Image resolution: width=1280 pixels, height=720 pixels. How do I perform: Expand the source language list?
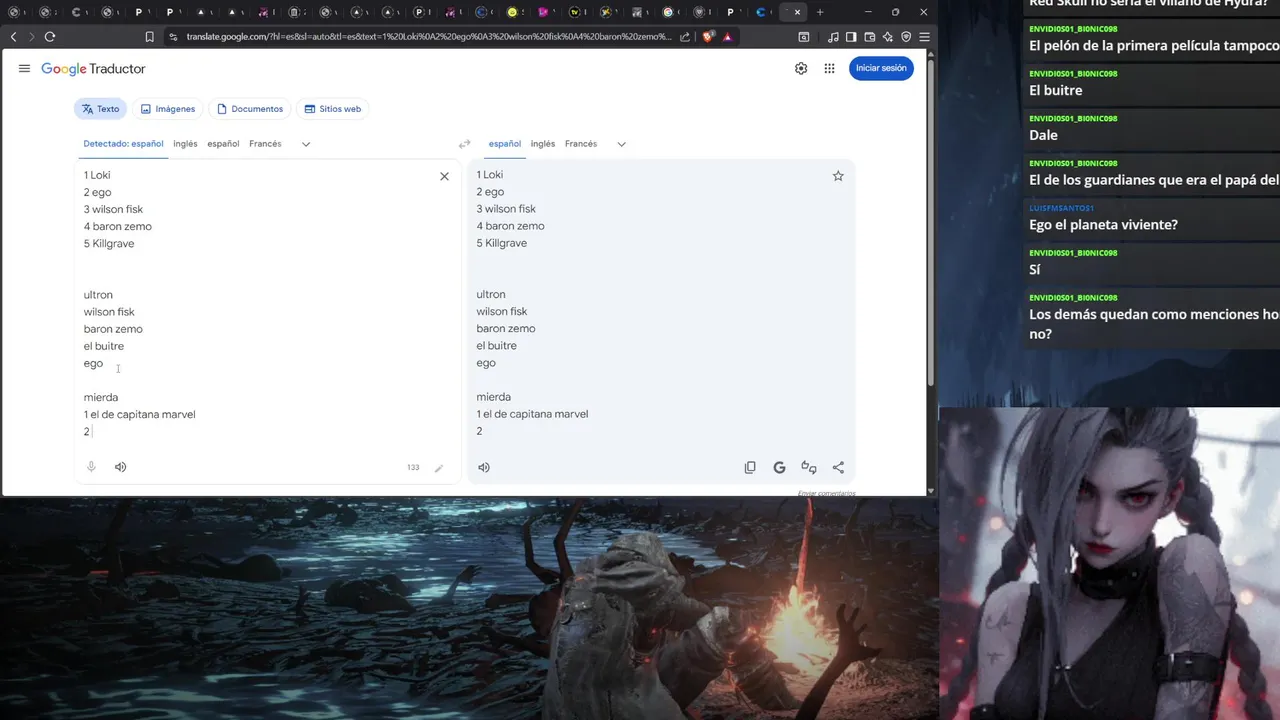pos(306,144)
